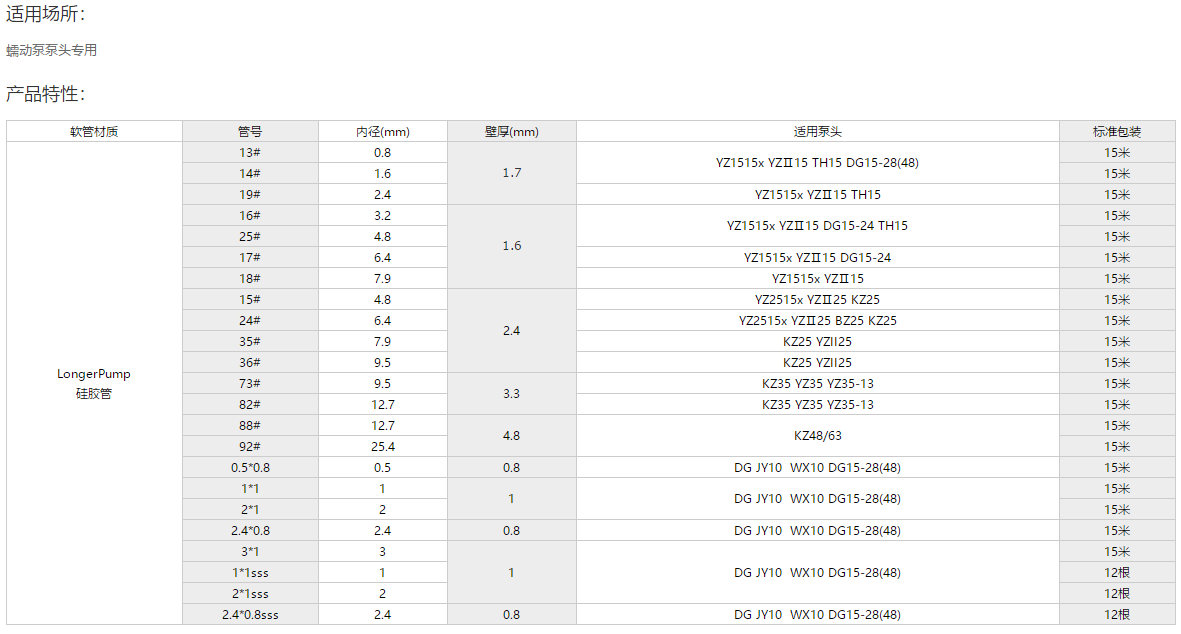Click the KZ48/63 pump head cell
1181x634 pixels.
coord(817,436)
